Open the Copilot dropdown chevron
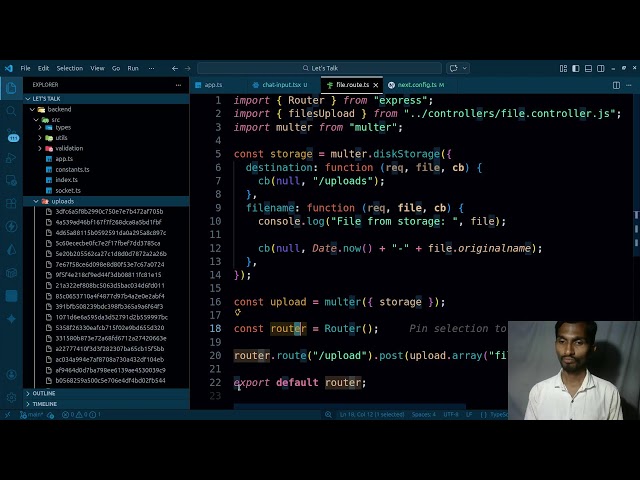640x480 pixels. pyautogui.click(x=464, y=68)
